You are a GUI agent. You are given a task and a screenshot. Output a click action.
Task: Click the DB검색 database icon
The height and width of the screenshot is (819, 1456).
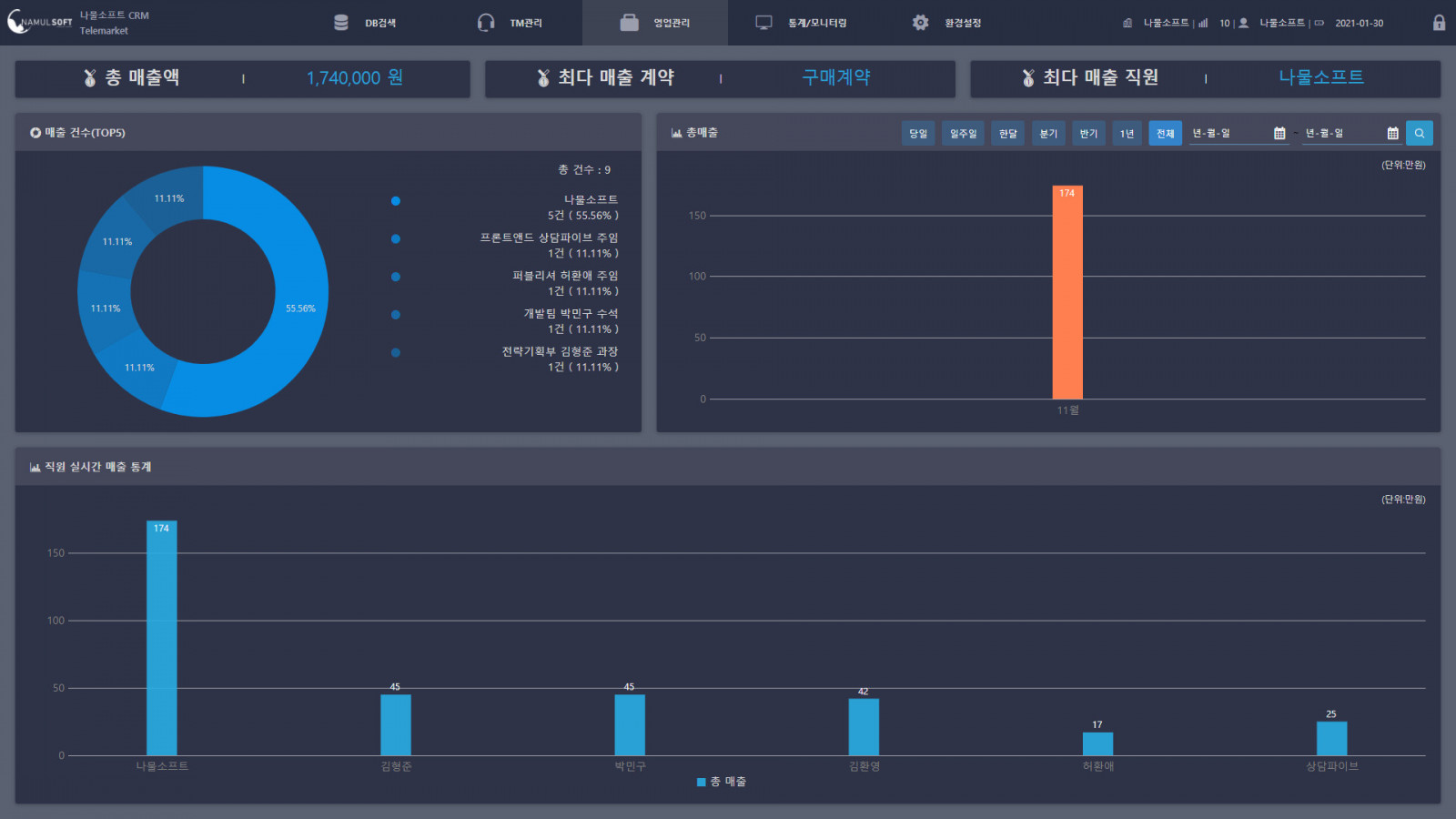point(341,23)
